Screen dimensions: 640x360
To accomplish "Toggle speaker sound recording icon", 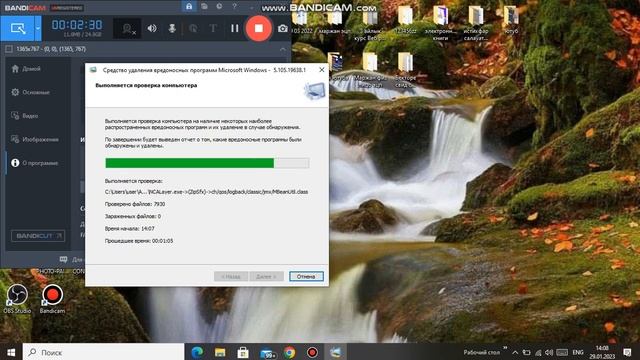I will click(x=152, y=28).
